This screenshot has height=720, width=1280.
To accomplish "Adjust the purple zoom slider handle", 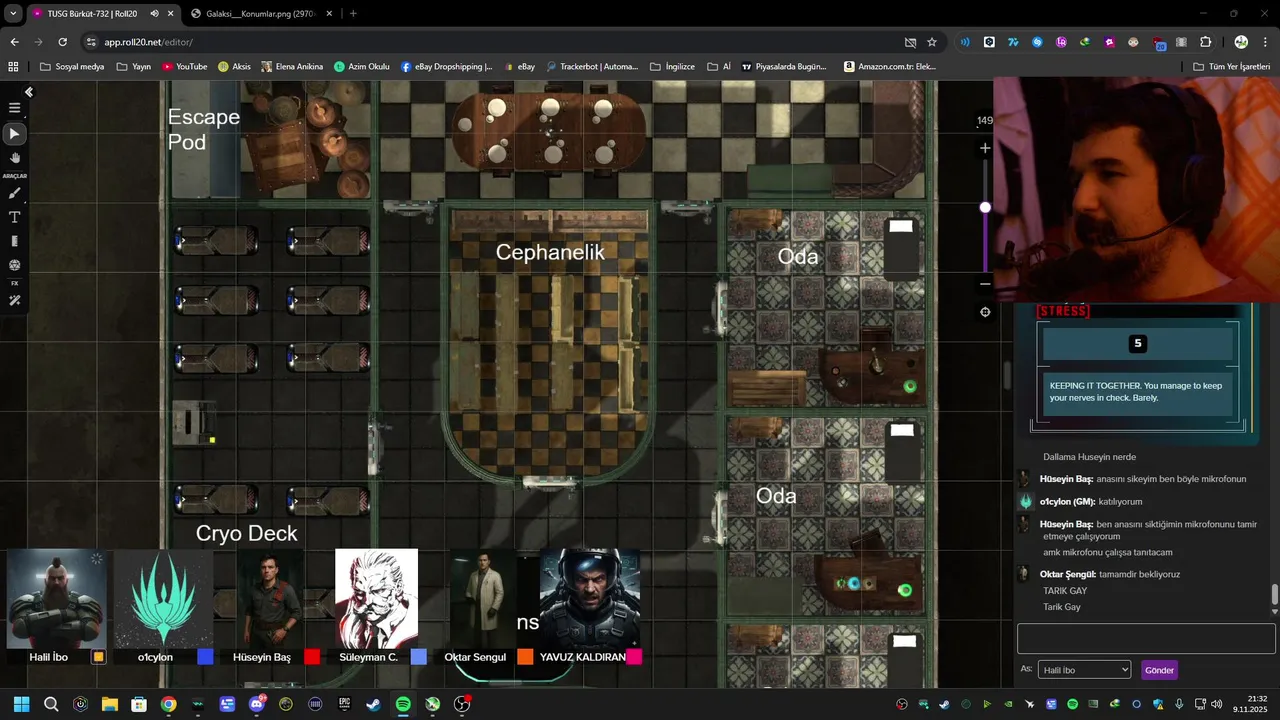I will pos(985,207).
